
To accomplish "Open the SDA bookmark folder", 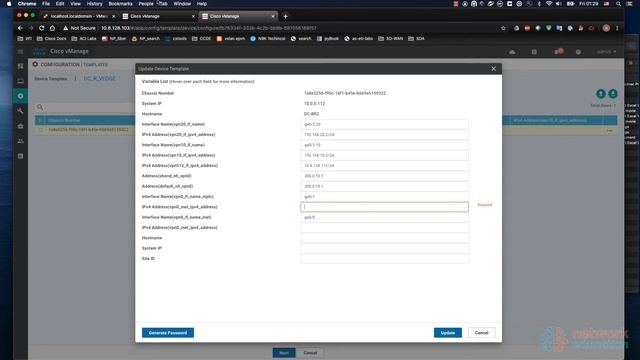I will click(416, 39).
